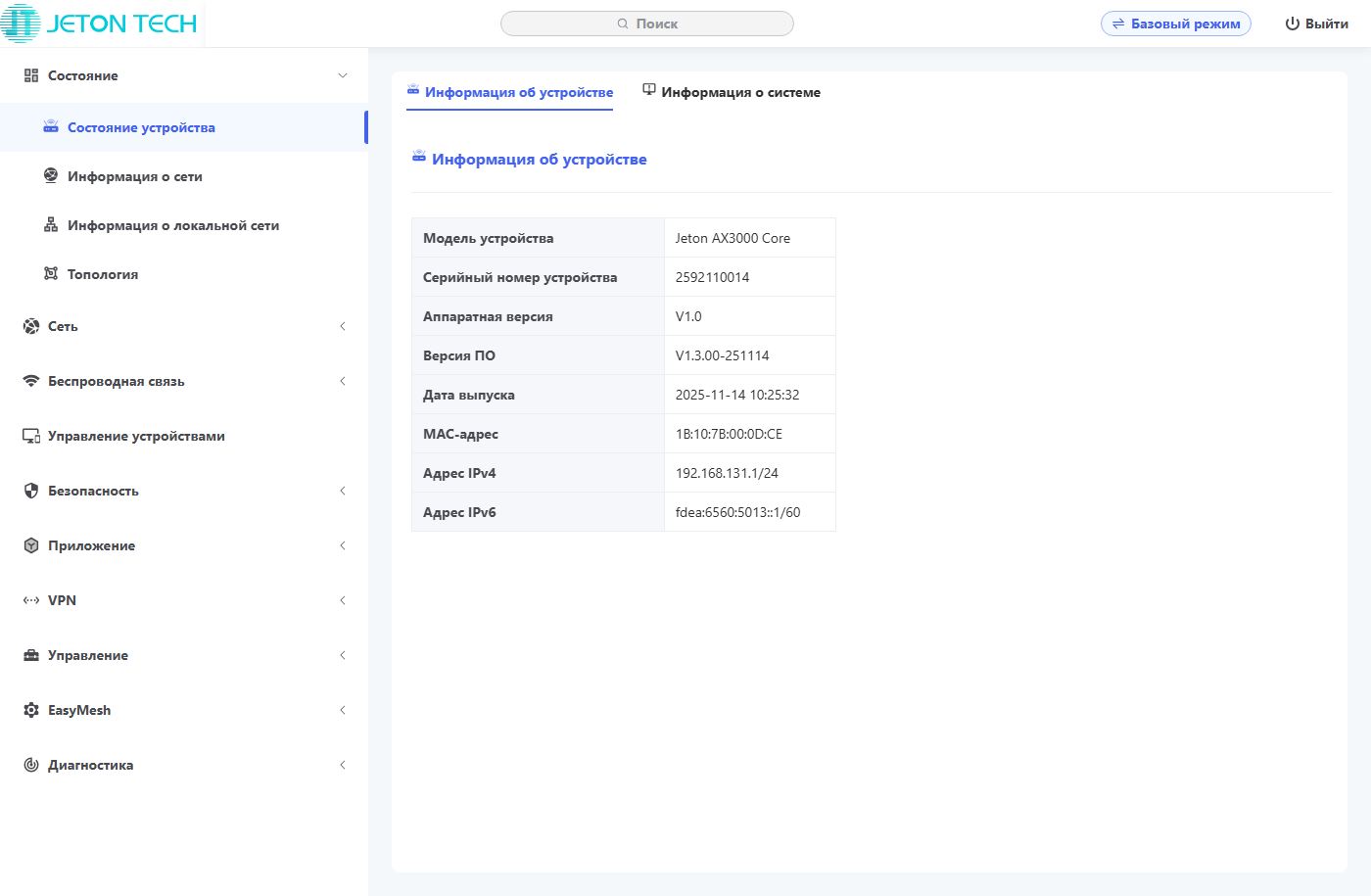Click the Диагностика icon in sidebar
Image resolution: width=1371 pixels, height=896 pixels.
[31, 765]
